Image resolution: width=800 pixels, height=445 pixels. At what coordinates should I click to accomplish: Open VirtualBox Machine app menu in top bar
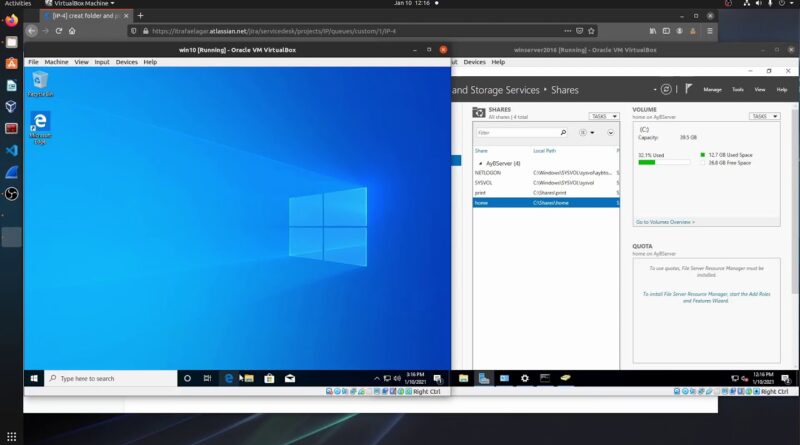80,4
